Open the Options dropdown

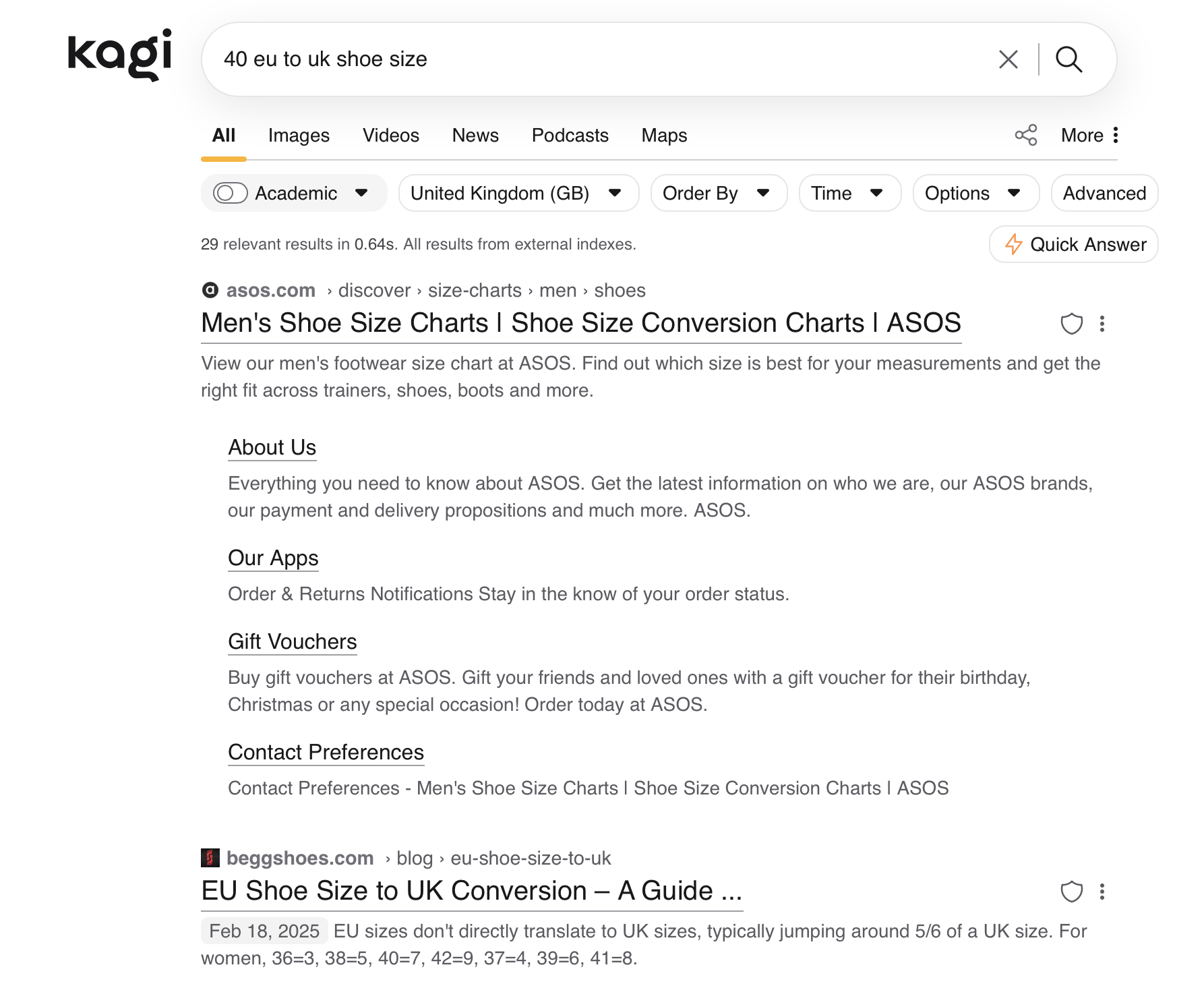click(x=975, y=194)
